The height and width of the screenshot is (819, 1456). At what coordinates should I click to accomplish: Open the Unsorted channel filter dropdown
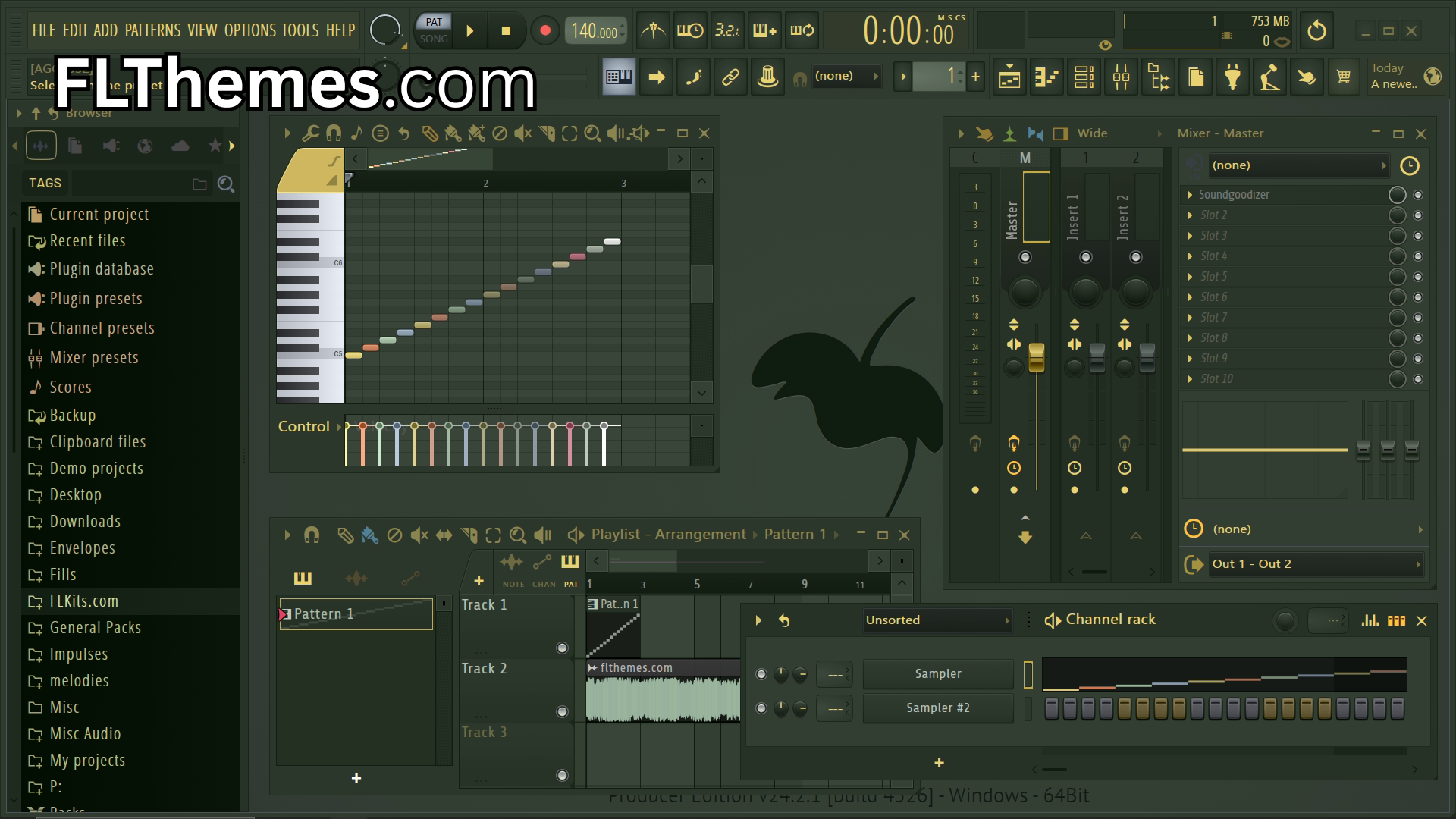[938, 620]
